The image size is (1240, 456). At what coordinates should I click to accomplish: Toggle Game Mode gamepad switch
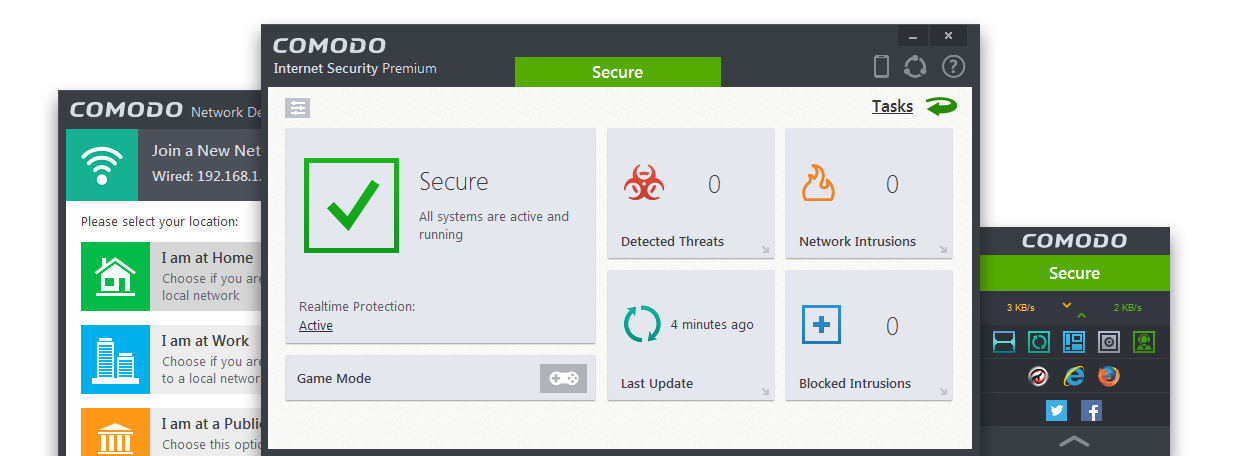[x=564, y=378]
